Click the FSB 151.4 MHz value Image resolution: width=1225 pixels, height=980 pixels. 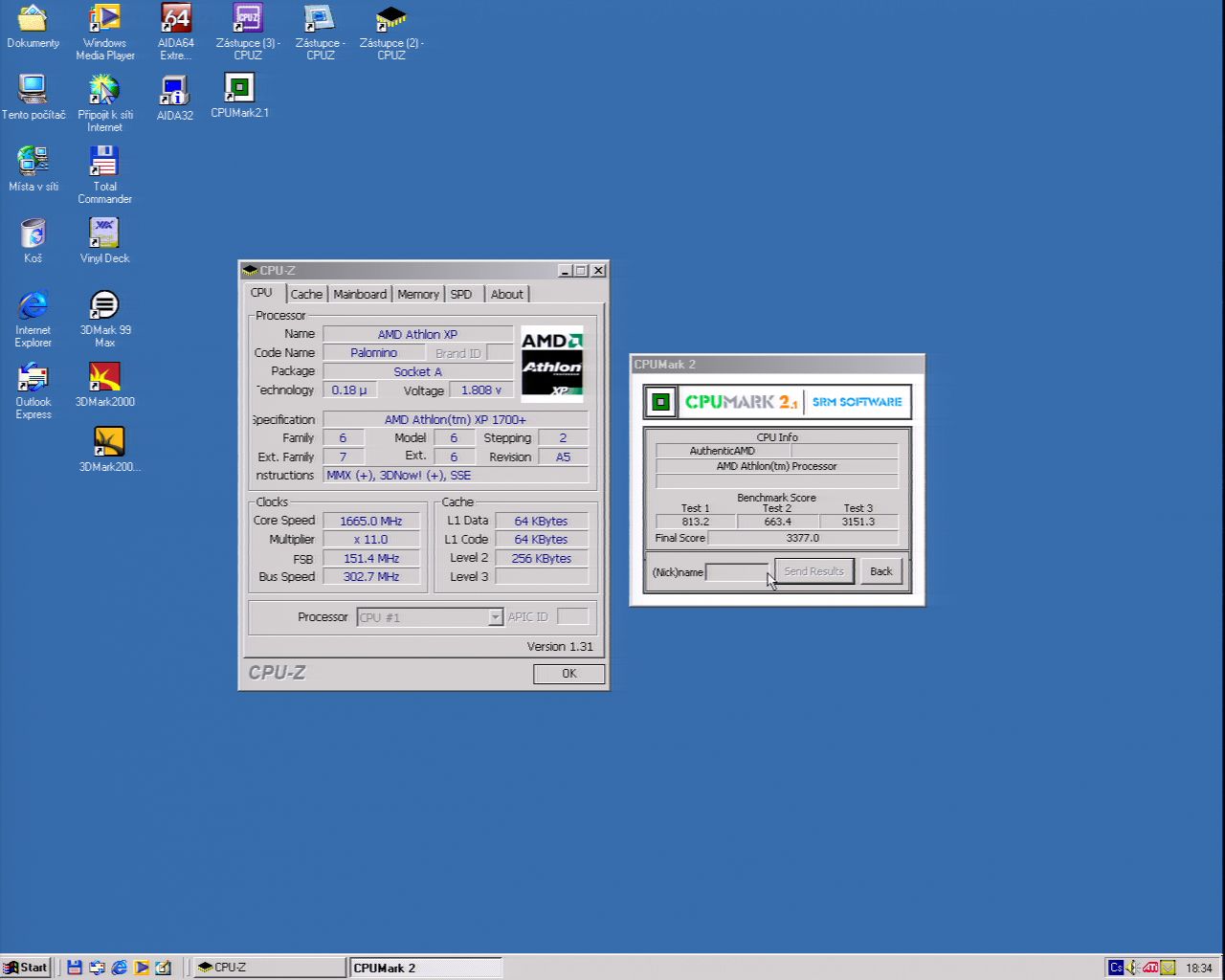coord(371,559)
